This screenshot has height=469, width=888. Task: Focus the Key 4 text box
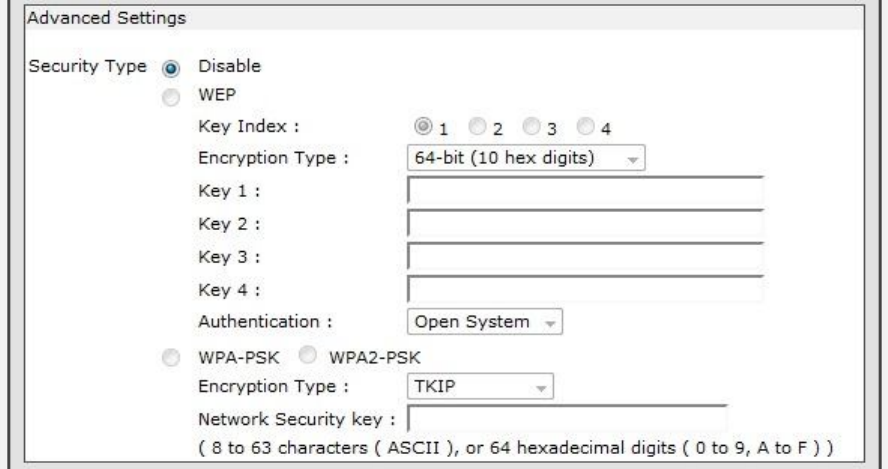coord(585,290)
